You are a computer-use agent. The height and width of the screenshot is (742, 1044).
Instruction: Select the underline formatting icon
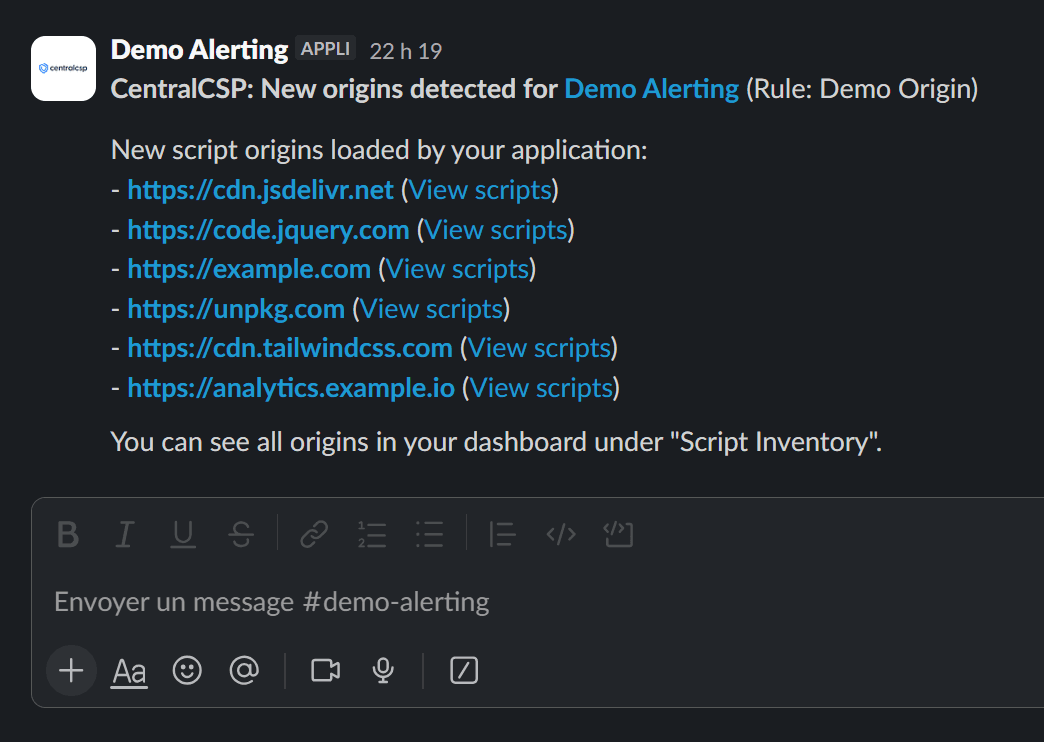182,535
